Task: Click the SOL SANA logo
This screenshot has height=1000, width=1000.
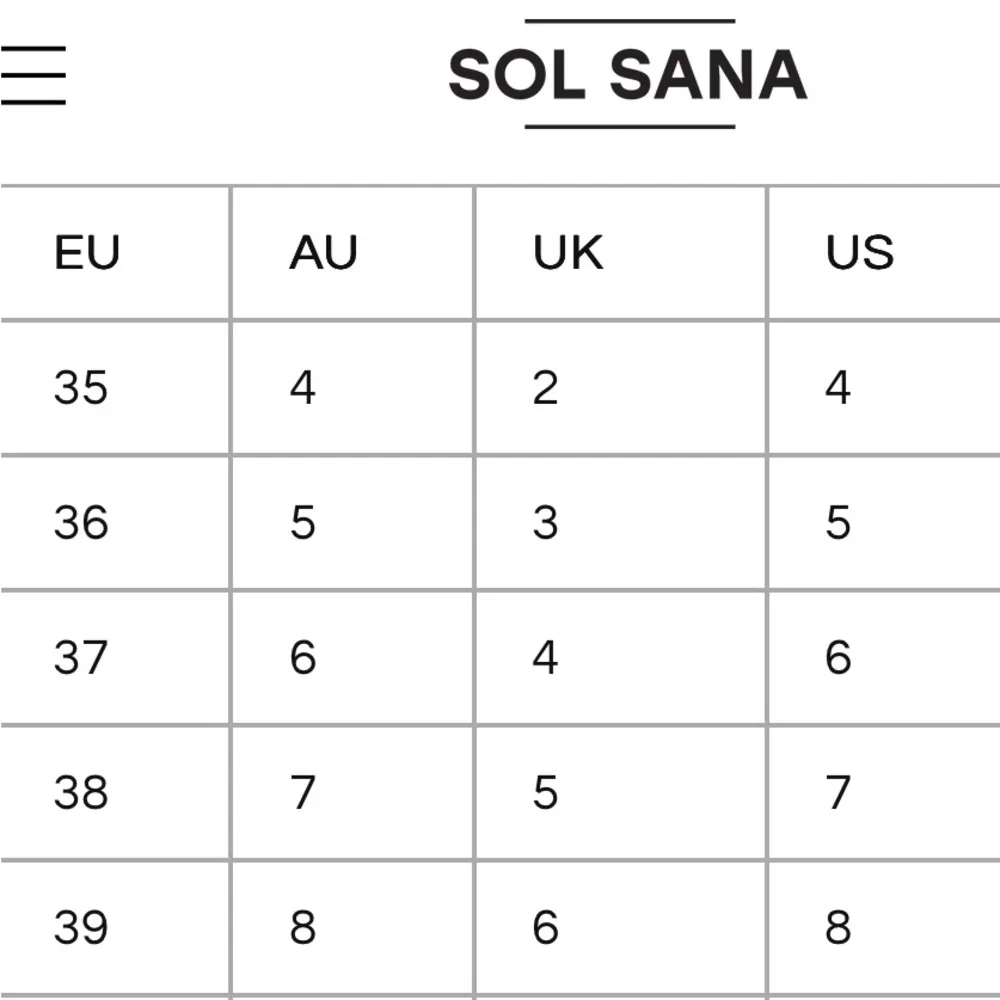Action: point(628,75)
